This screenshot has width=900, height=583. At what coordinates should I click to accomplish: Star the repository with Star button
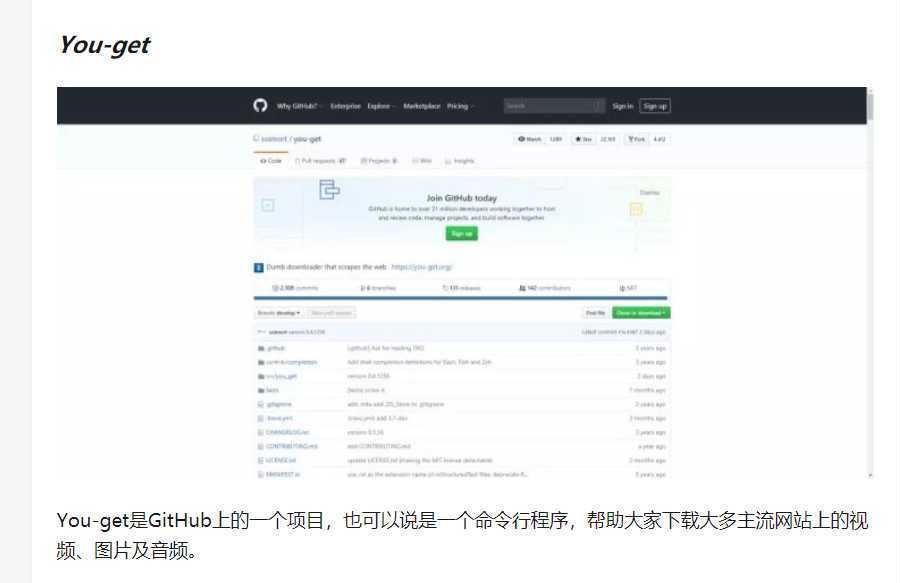(583, 139)
